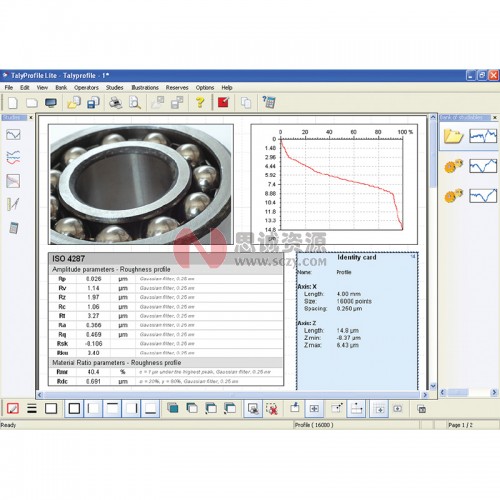
Task: Click the yellow question mark help icon
Action: point(200,102)
